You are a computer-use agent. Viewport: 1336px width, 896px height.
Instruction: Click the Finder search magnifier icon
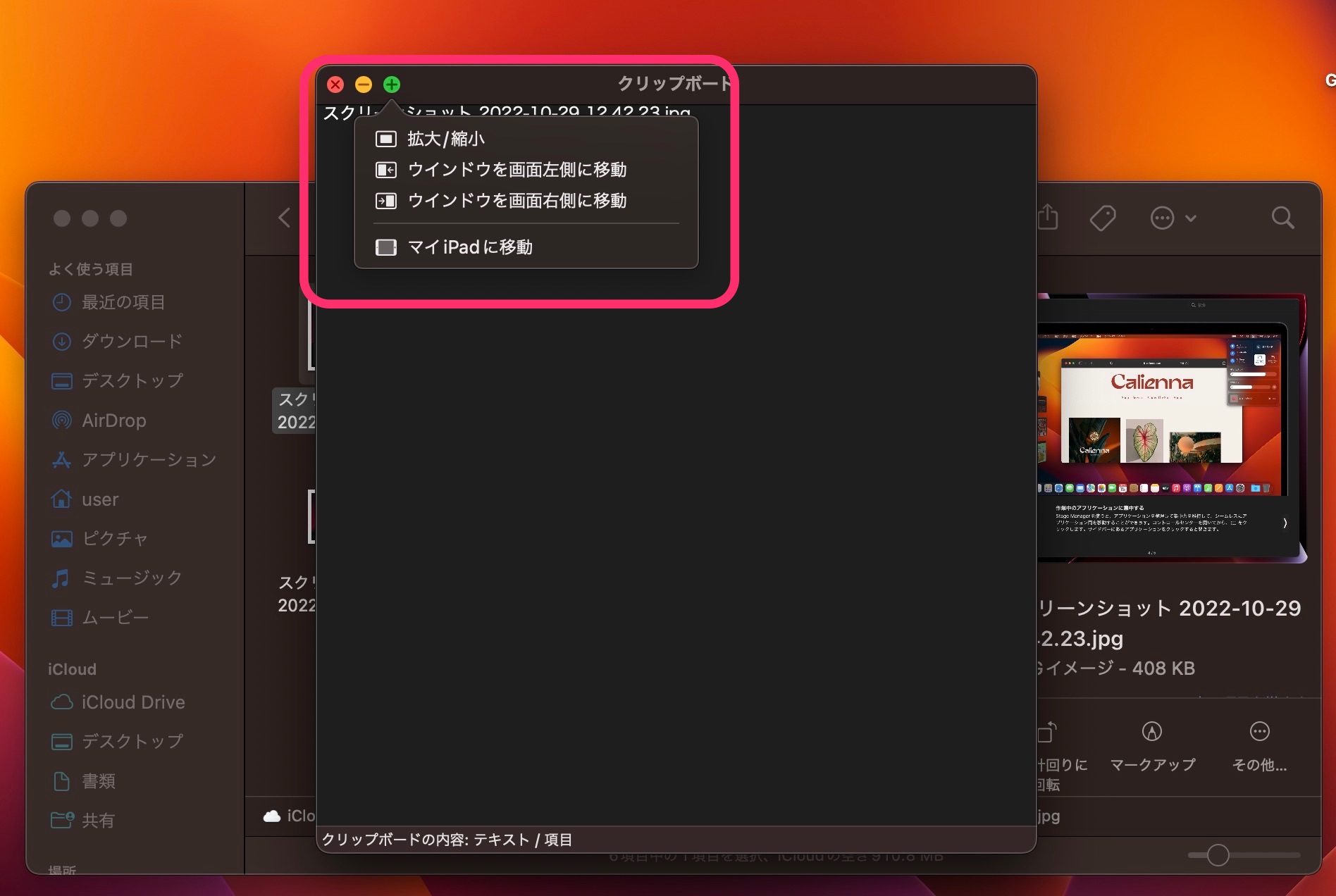(x=1282, y=218)
